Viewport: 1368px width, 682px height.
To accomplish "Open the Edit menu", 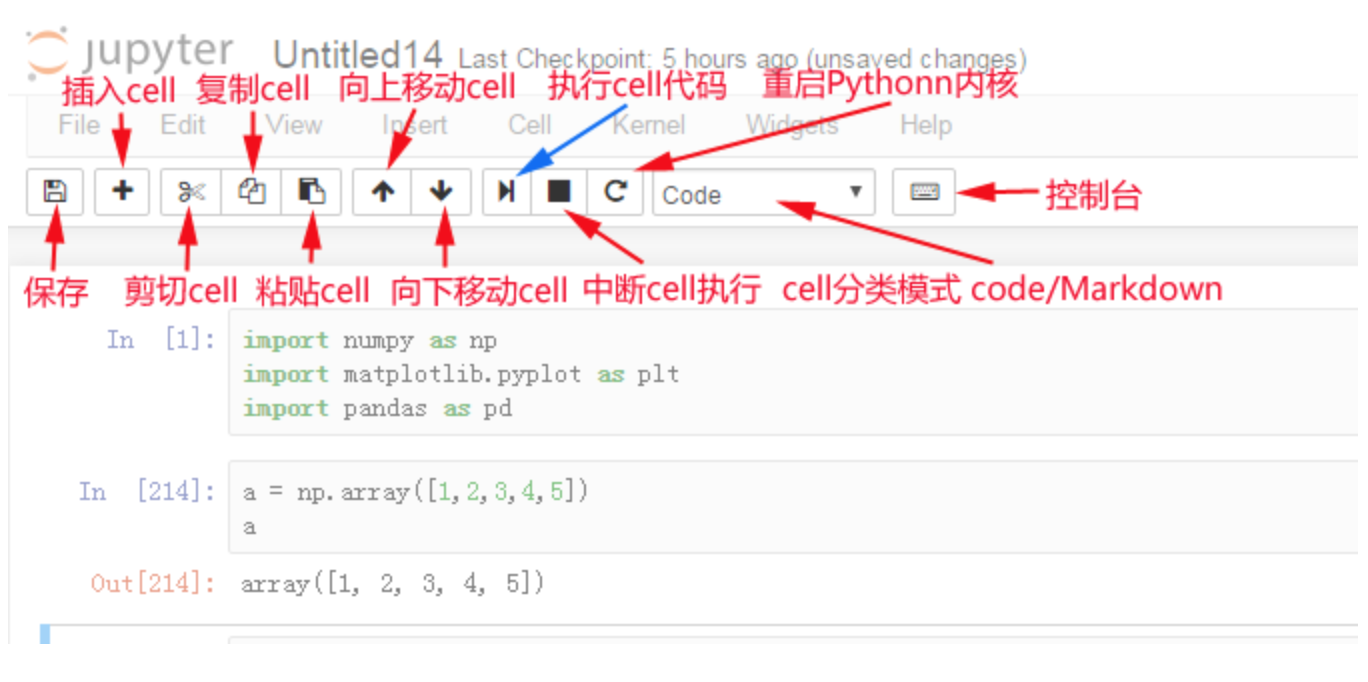I will pos(183,125).
